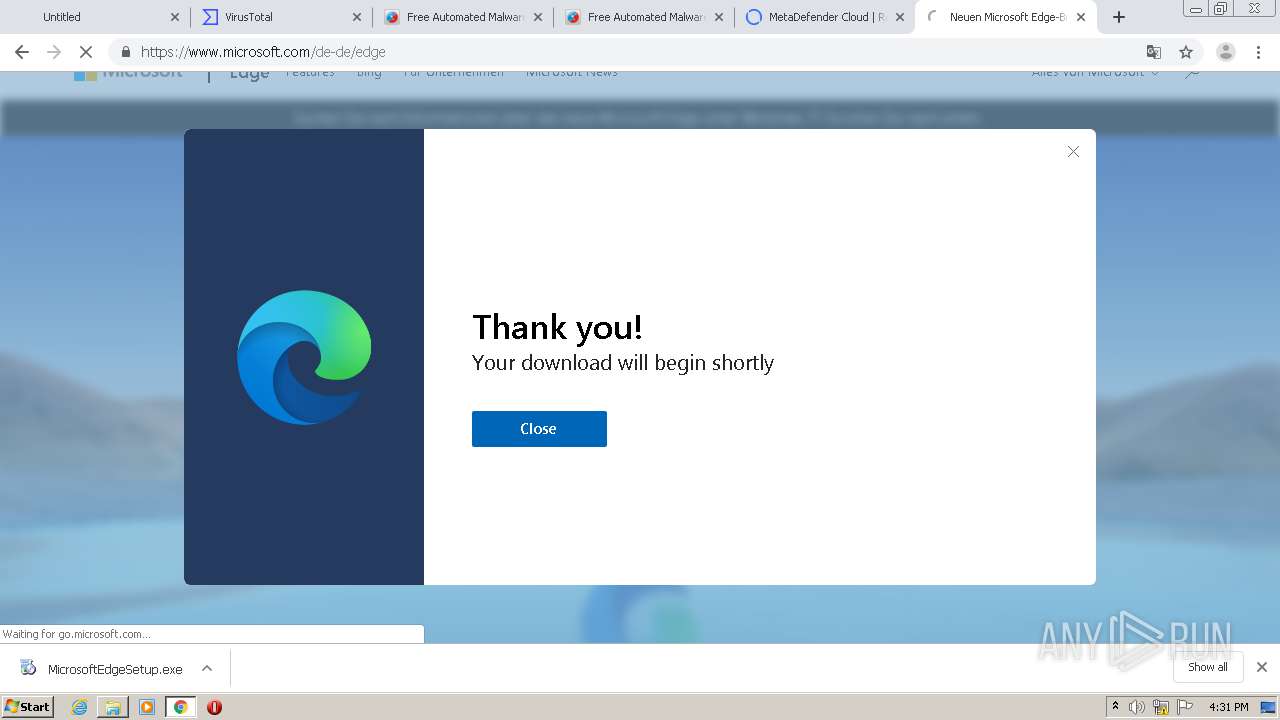
Task: Close the second Free Automated Malware tab
Action: [x=719, y=17]
